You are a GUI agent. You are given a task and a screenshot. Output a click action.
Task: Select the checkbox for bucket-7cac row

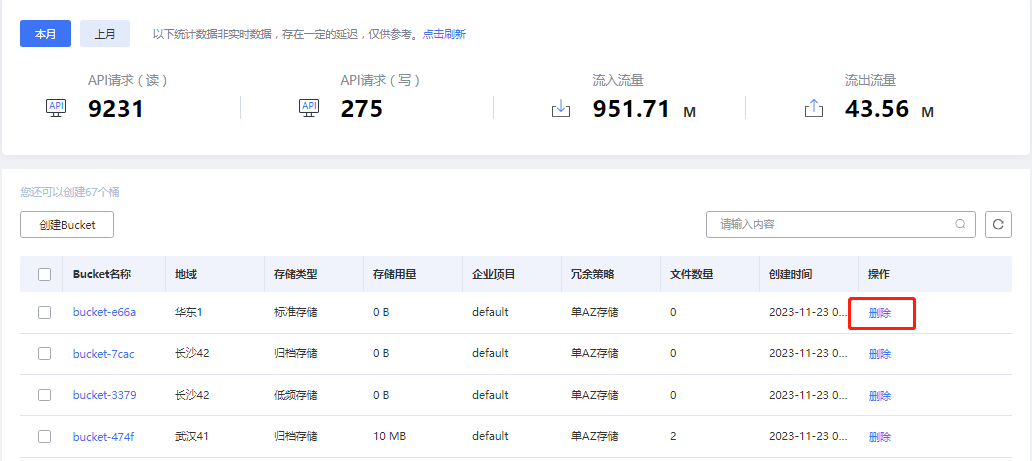coord(44,353)
